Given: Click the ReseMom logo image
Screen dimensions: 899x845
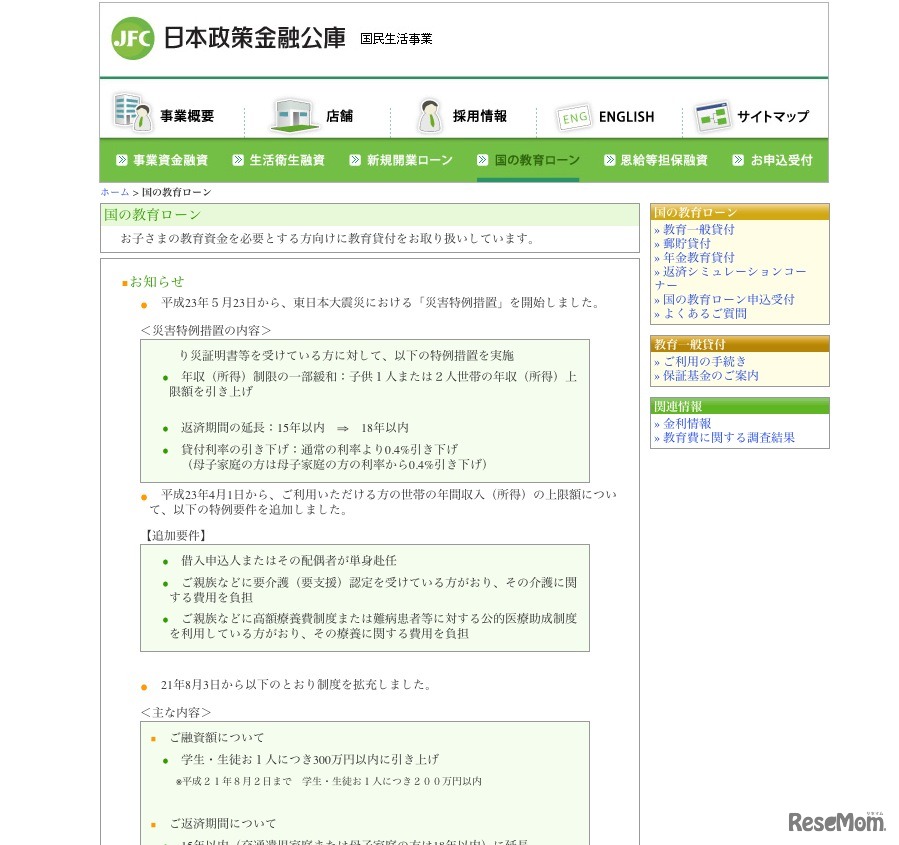Looking at the screenshot, I should coord(837,822).
